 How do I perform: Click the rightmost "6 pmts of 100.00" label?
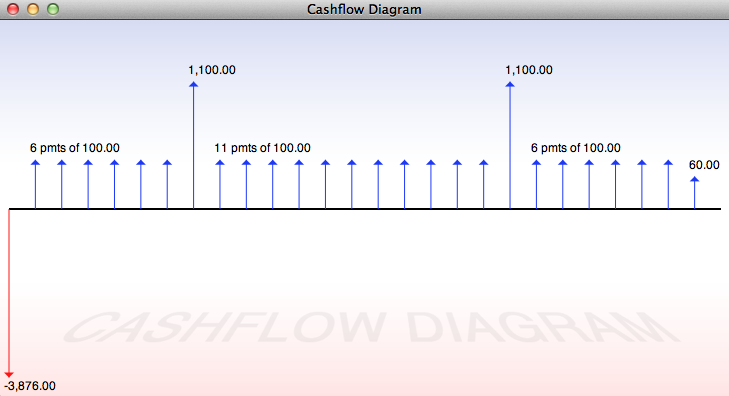[x=576, y=148]
